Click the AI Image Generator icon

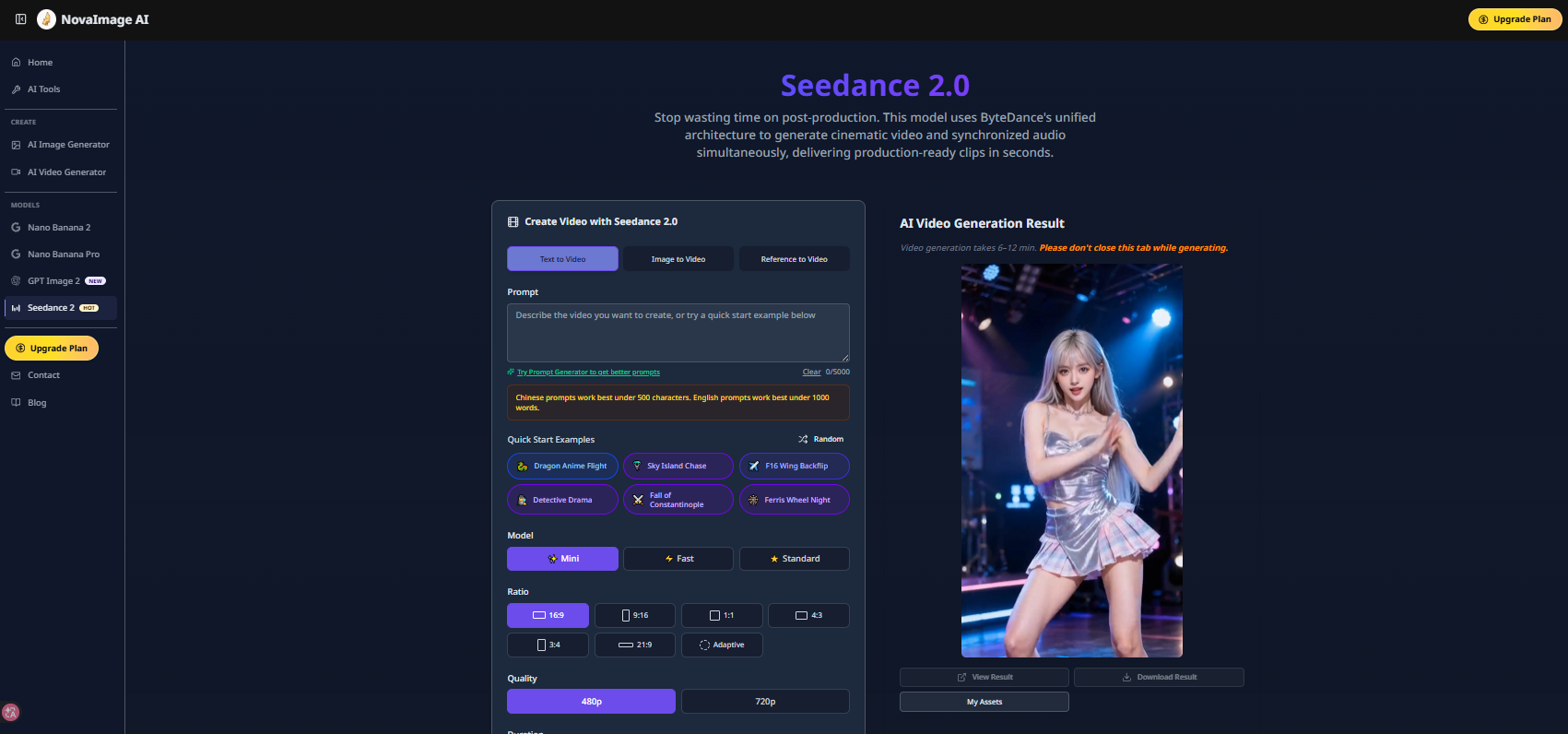pos(16,145)
